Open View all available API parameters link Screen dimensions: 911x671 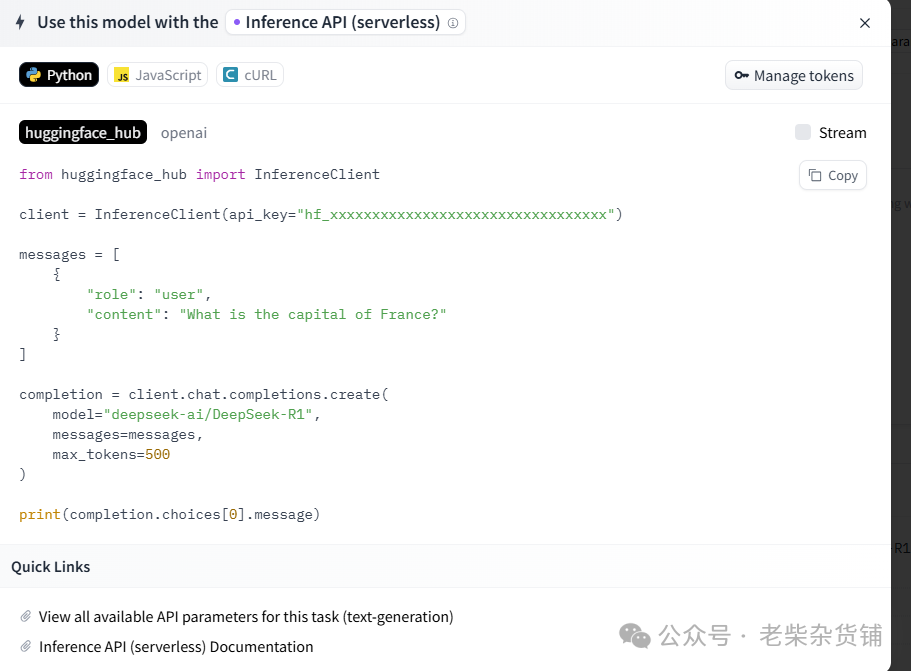click(x=246, y=616)
